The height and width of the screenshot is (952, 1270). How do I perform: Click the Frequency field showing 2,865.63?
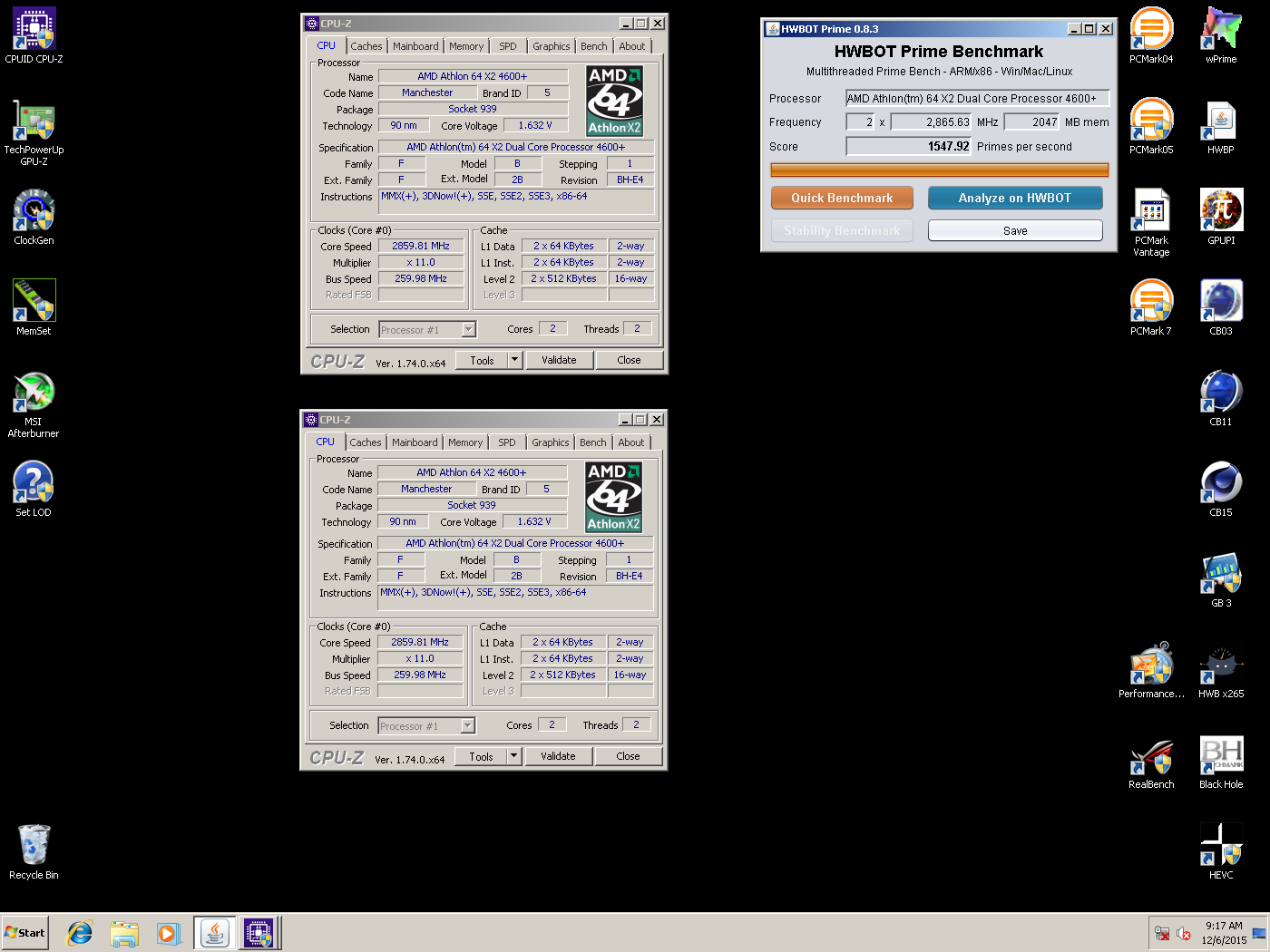pyautogui.click(x=931, y=121)
